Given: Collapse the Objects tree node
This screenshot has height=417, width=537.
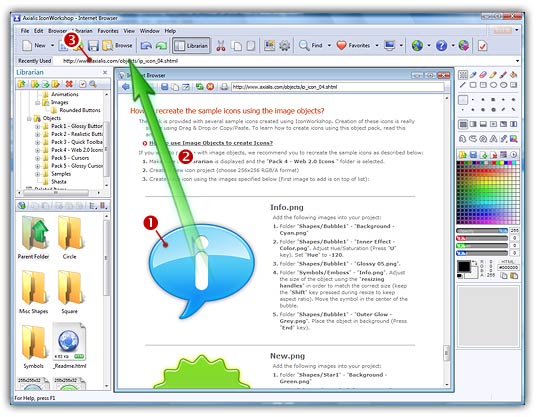Looking at the screenshot, I should pos(29,118).
